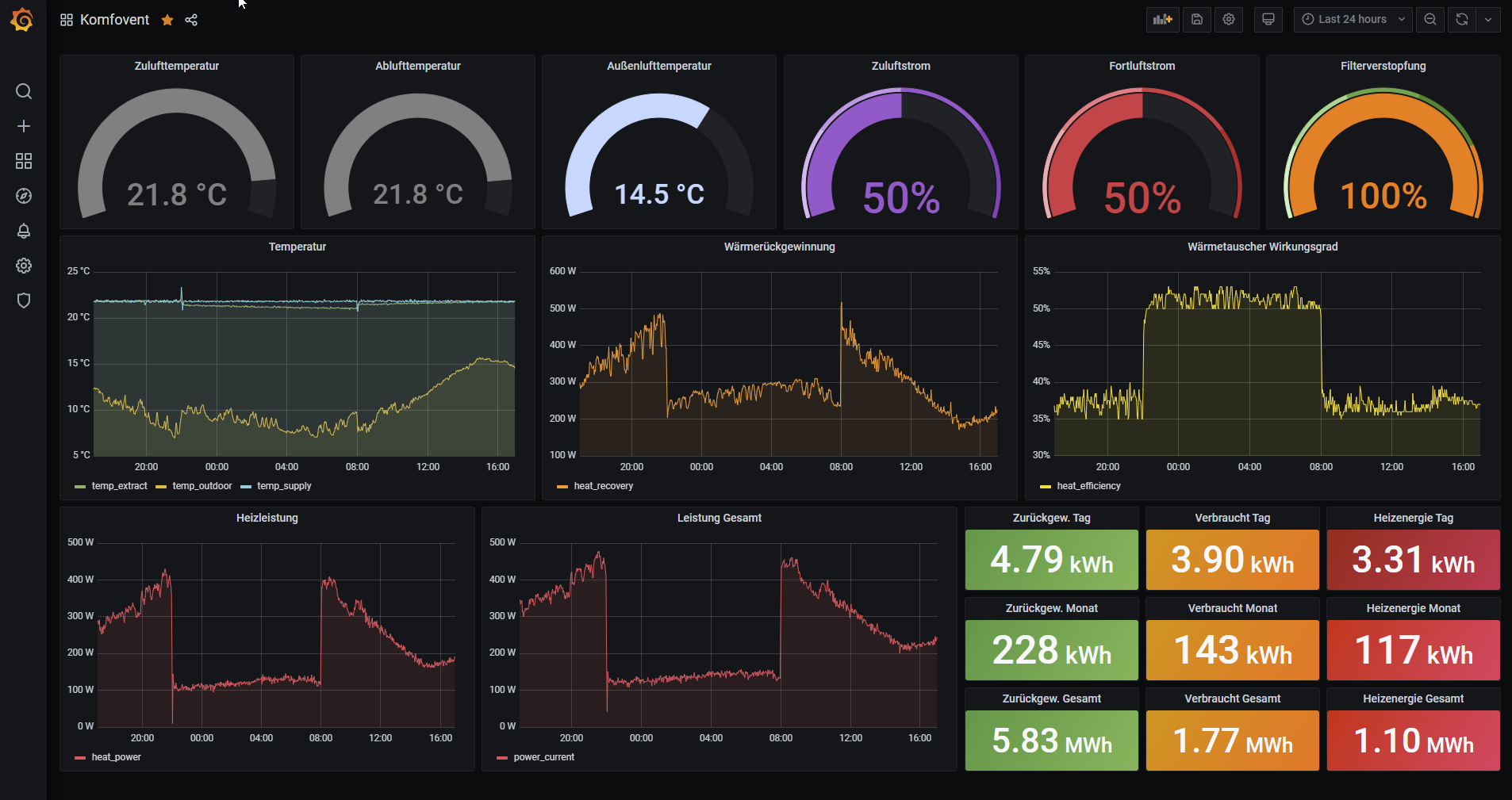Open the Explore compass icon
This screenshot has width=1512, height=800.
(x=24, y=196)
